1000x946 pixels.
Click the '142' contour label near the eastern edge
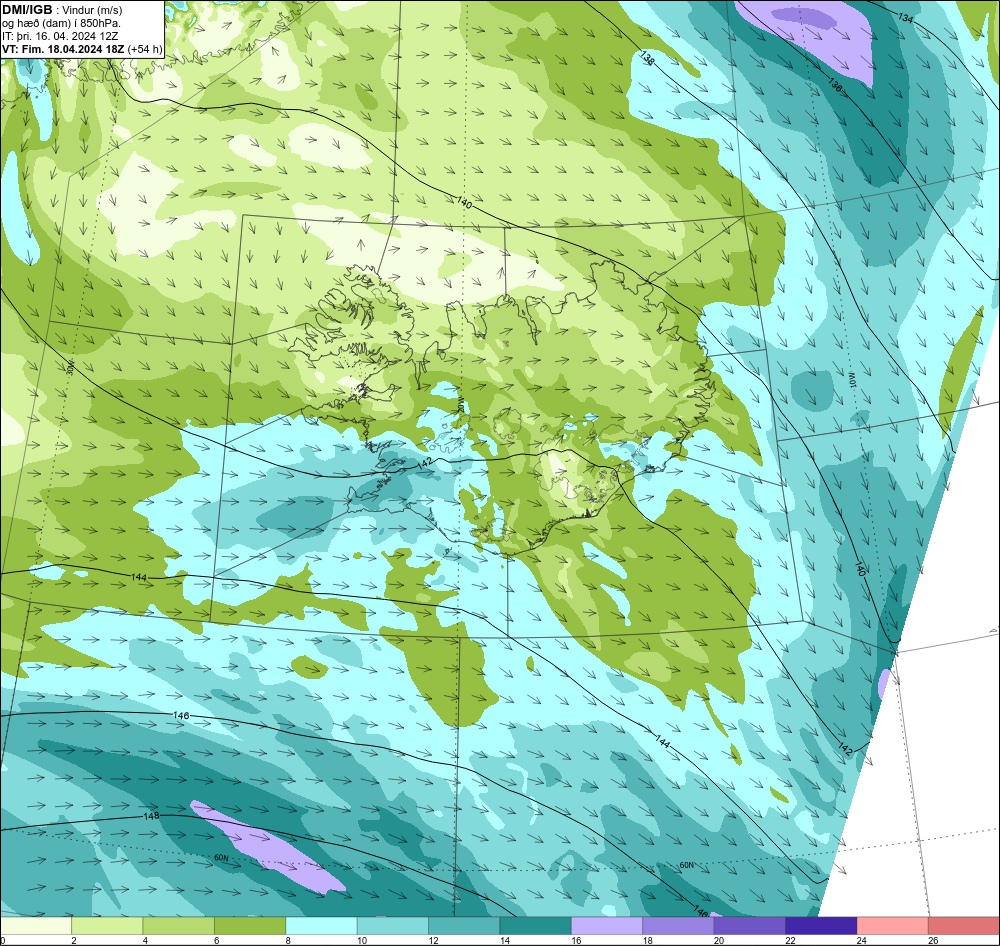[x=845, y=748]
